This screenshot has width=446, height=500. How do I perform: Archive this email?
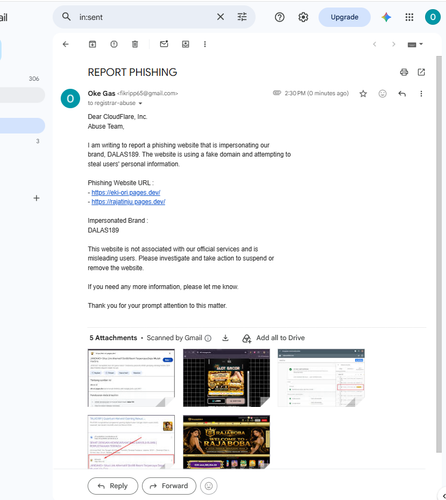tap(92, 44)
